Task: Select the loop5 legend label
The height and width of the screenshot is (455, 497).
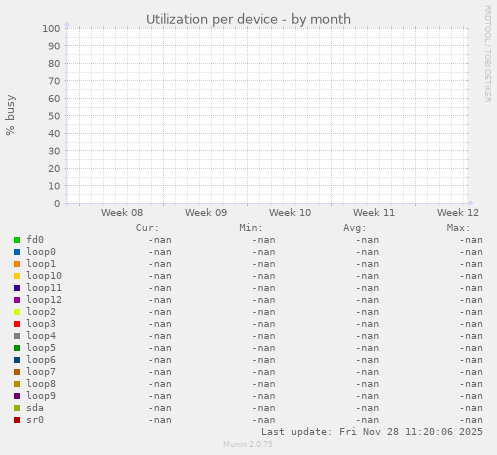Action: pyautogui.click(x=41, y=348)
